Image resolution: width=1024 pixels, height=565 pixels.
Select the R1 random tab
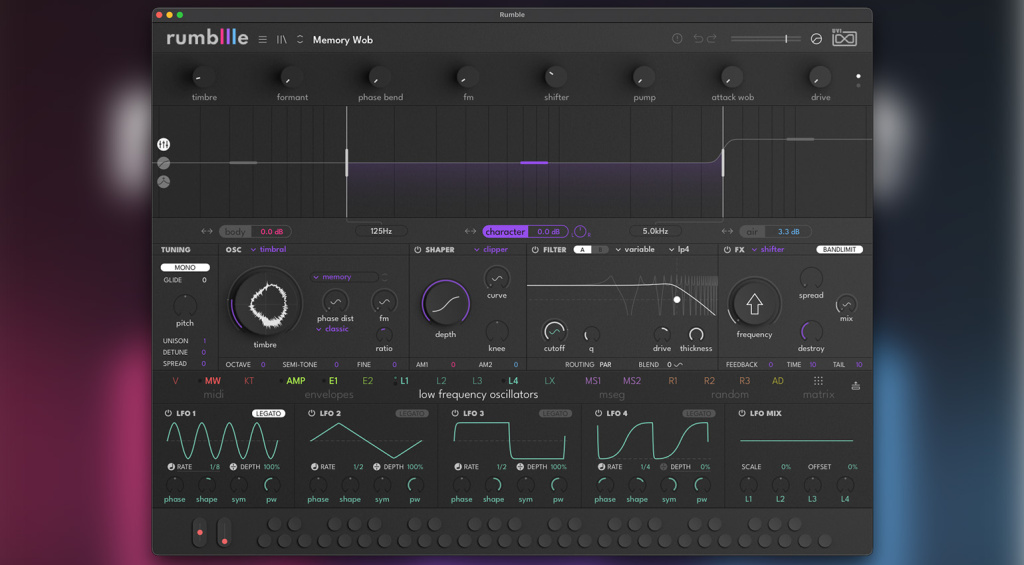[x=673, y=381]
